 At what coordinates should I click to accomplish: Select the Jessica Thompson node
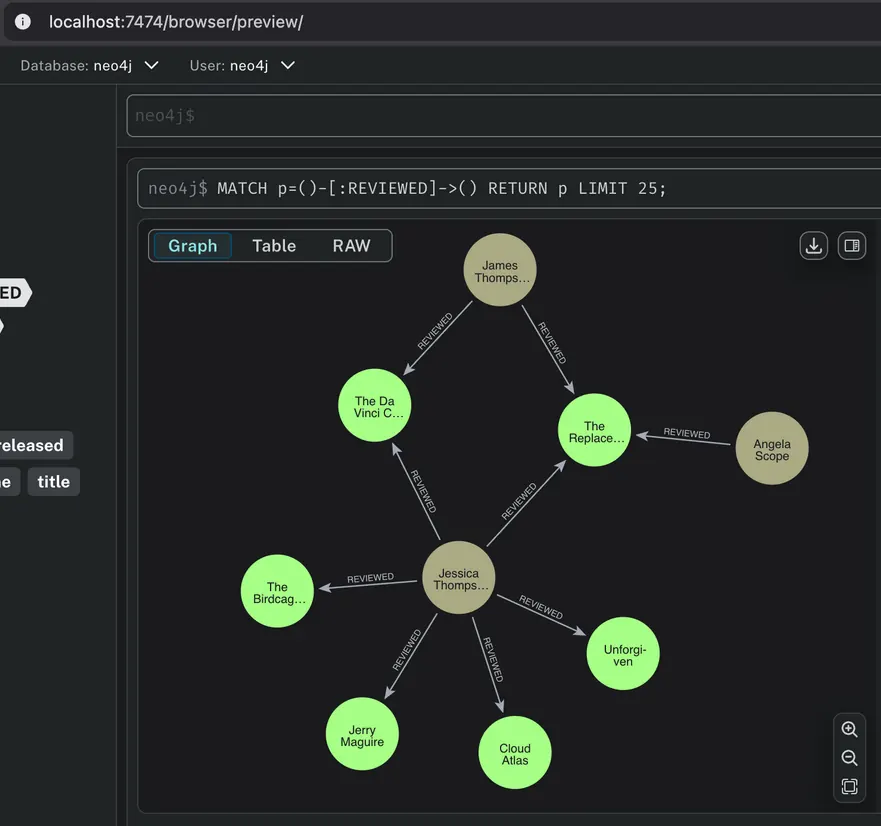[458, 578]
